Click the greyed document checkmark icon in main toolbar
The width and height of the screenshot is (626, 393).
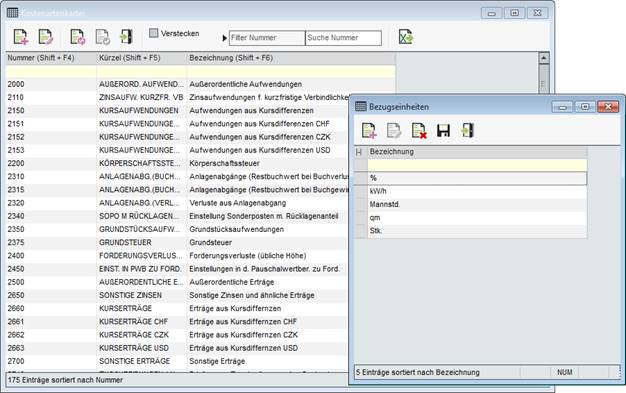(103, 37)
